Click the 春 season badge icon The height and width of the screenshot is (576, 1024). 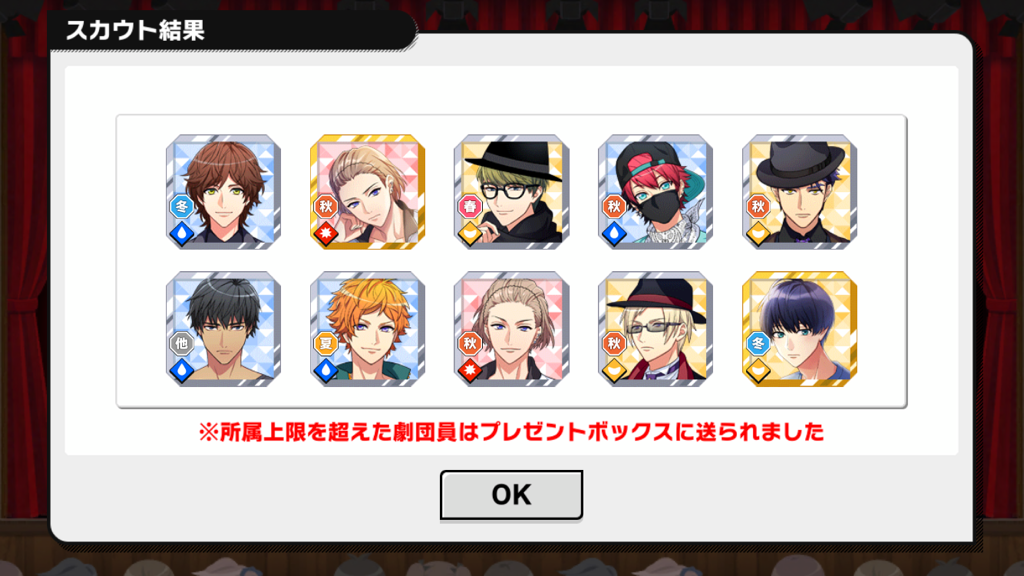click(x=470, y=207)
